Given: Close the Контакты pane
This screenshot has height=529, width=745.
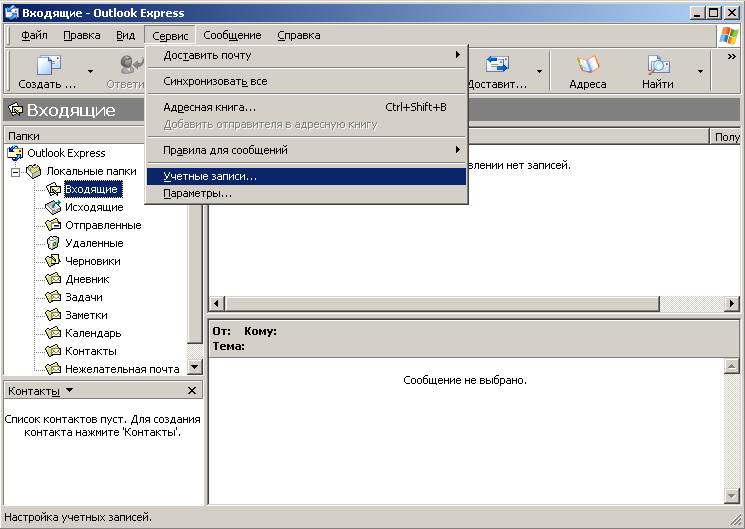Looking at the screenshot, I should [x=192, y=391].
